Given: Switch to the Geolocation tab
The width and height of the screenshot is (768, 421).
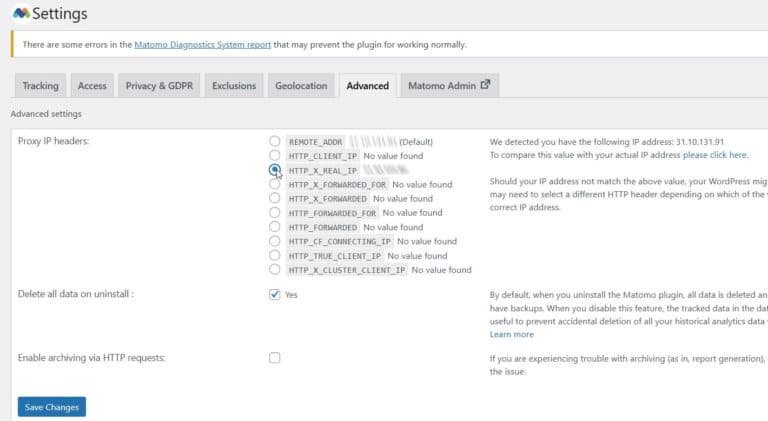Looking at the screenshot, I should (301, 86).
